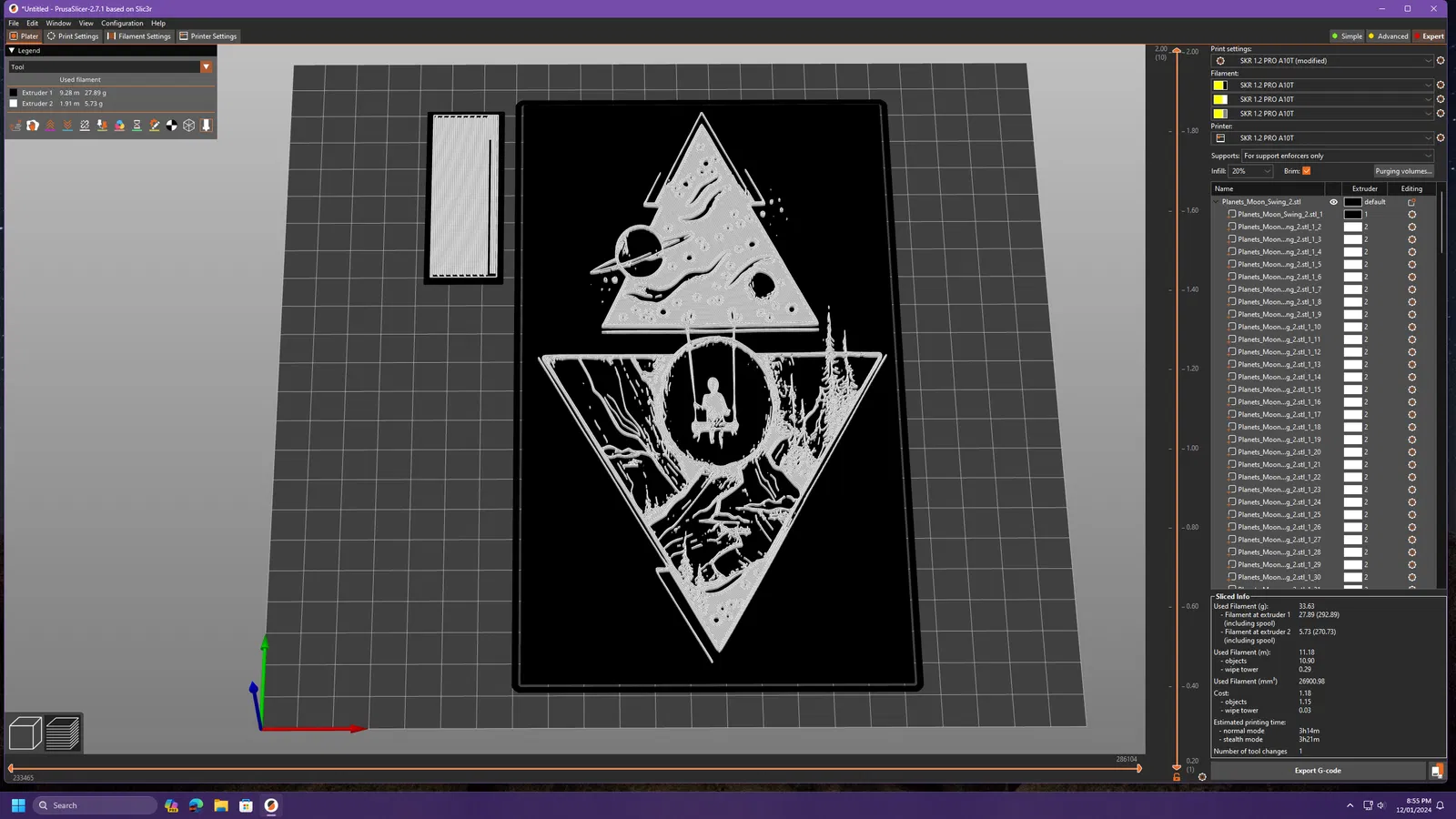The height and width of the screenshot is (819, 1456).
Task: Open the Purging volumes dialog
Action: click(1403, 171)
